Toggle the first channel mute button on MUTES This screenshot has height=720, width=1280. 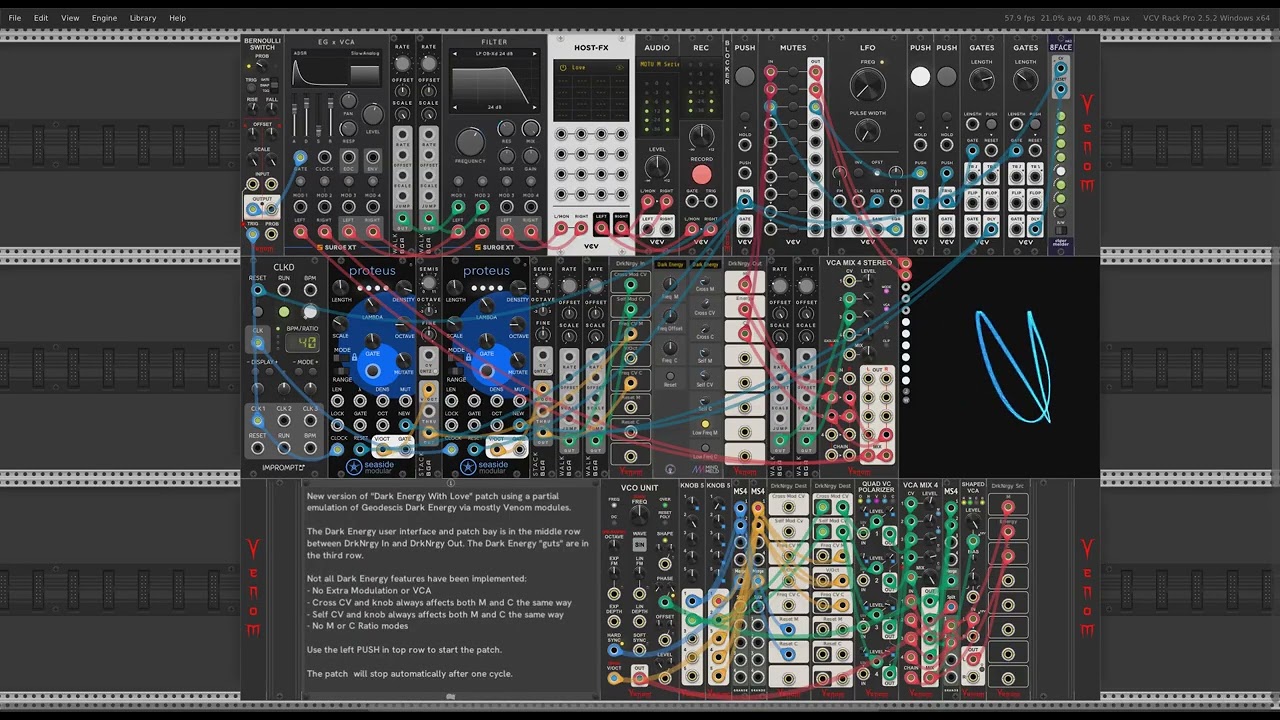point(793,73)
